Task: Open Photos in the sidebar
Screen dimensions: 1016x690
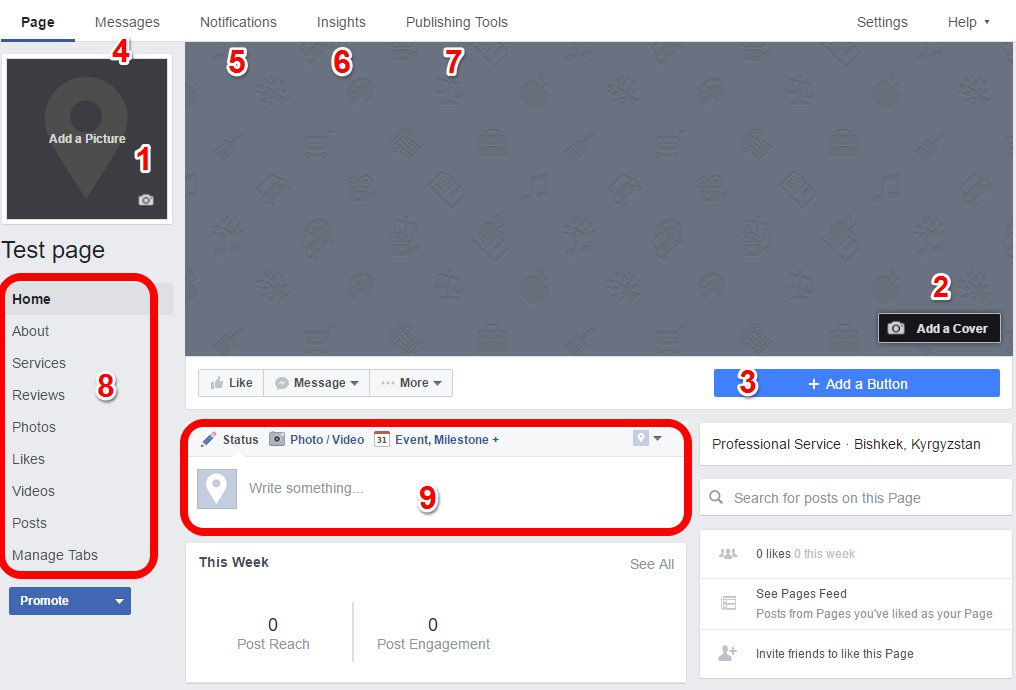Action: click(34, 427)
